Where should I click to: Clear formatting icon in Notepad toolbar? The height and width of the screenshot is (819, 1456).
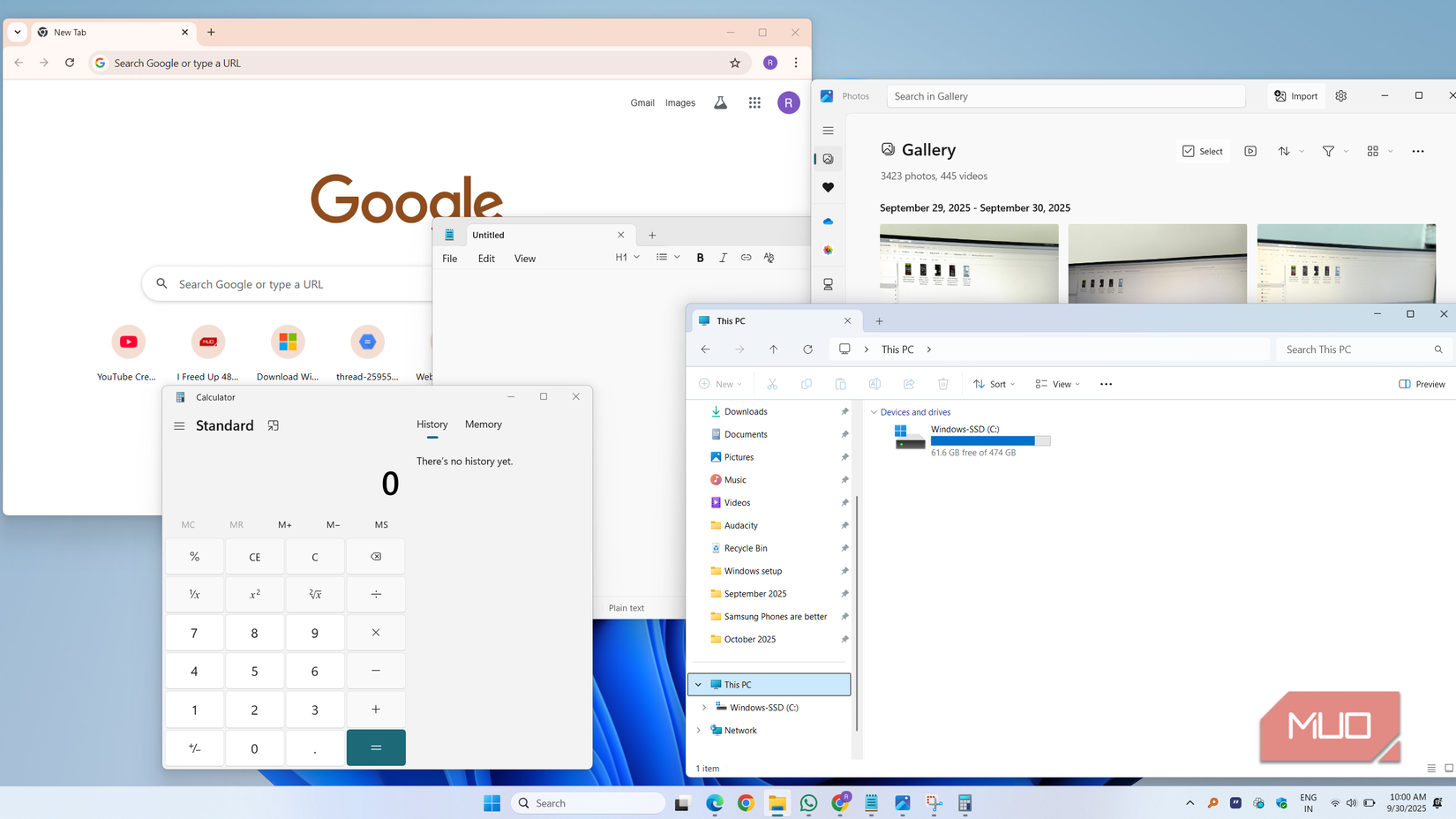coord(769,258)
